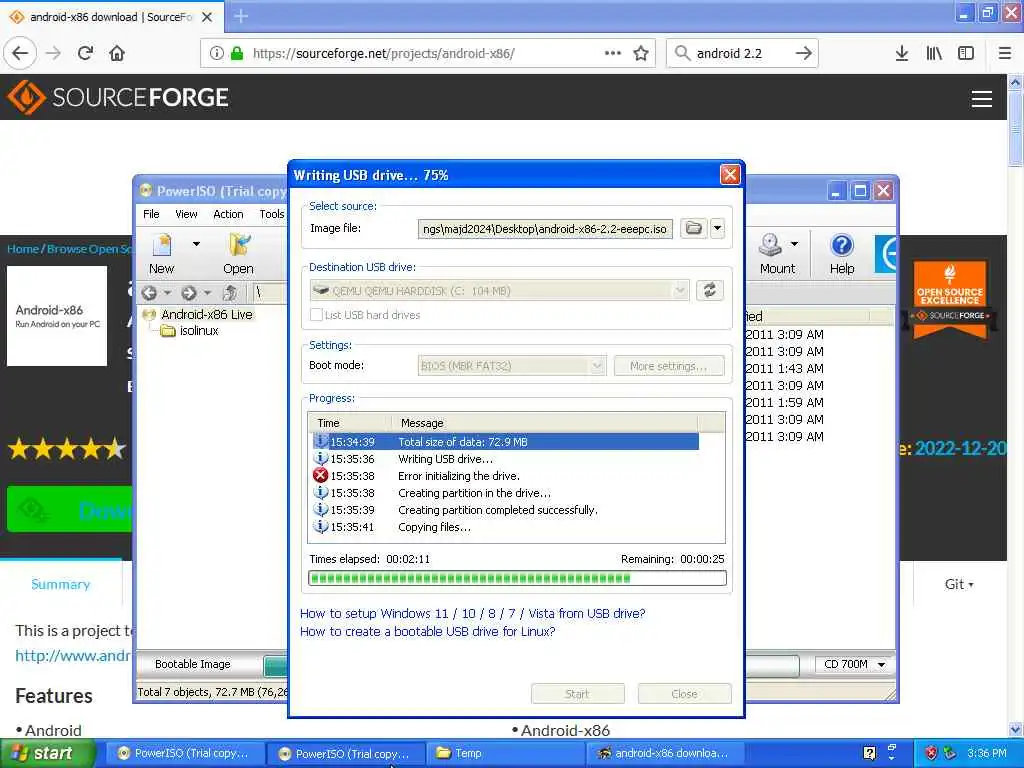Viewport: 1024px width, 768px height.
Task: Click the Image file path field
Action: point(545,229)
